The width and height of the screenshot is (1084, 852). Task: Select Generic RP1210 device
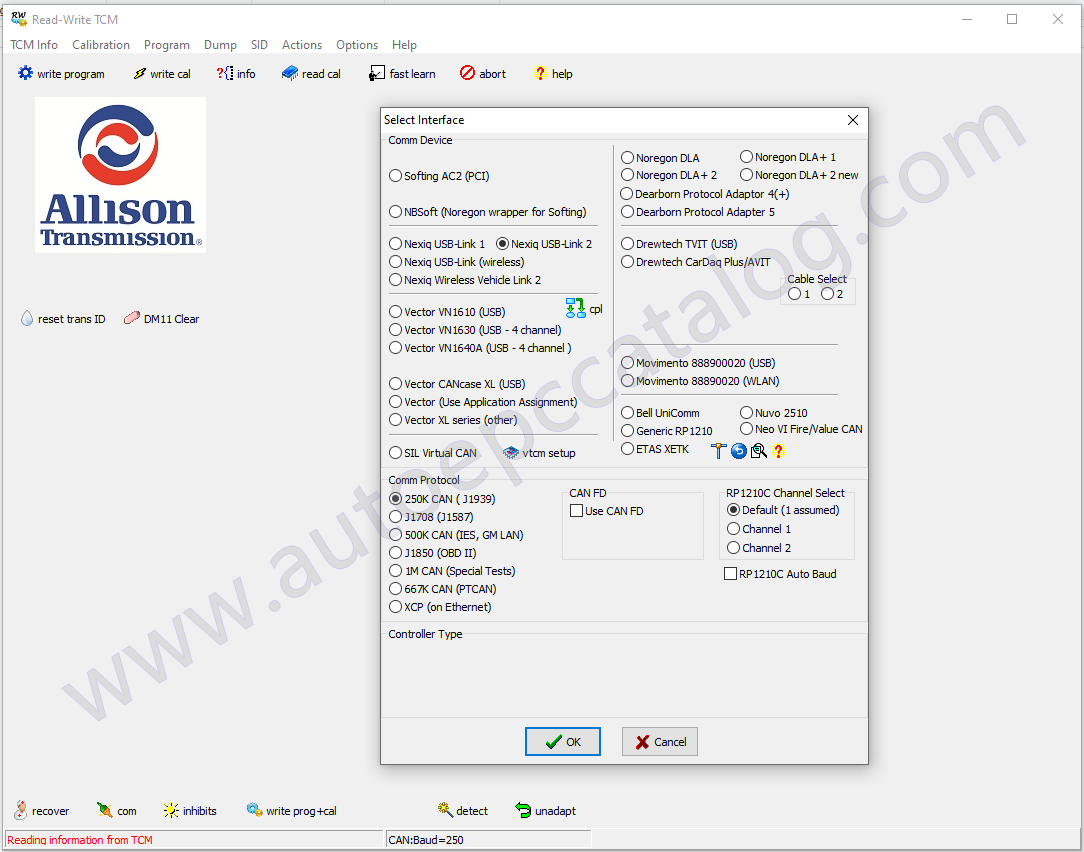tap(628, 430)
